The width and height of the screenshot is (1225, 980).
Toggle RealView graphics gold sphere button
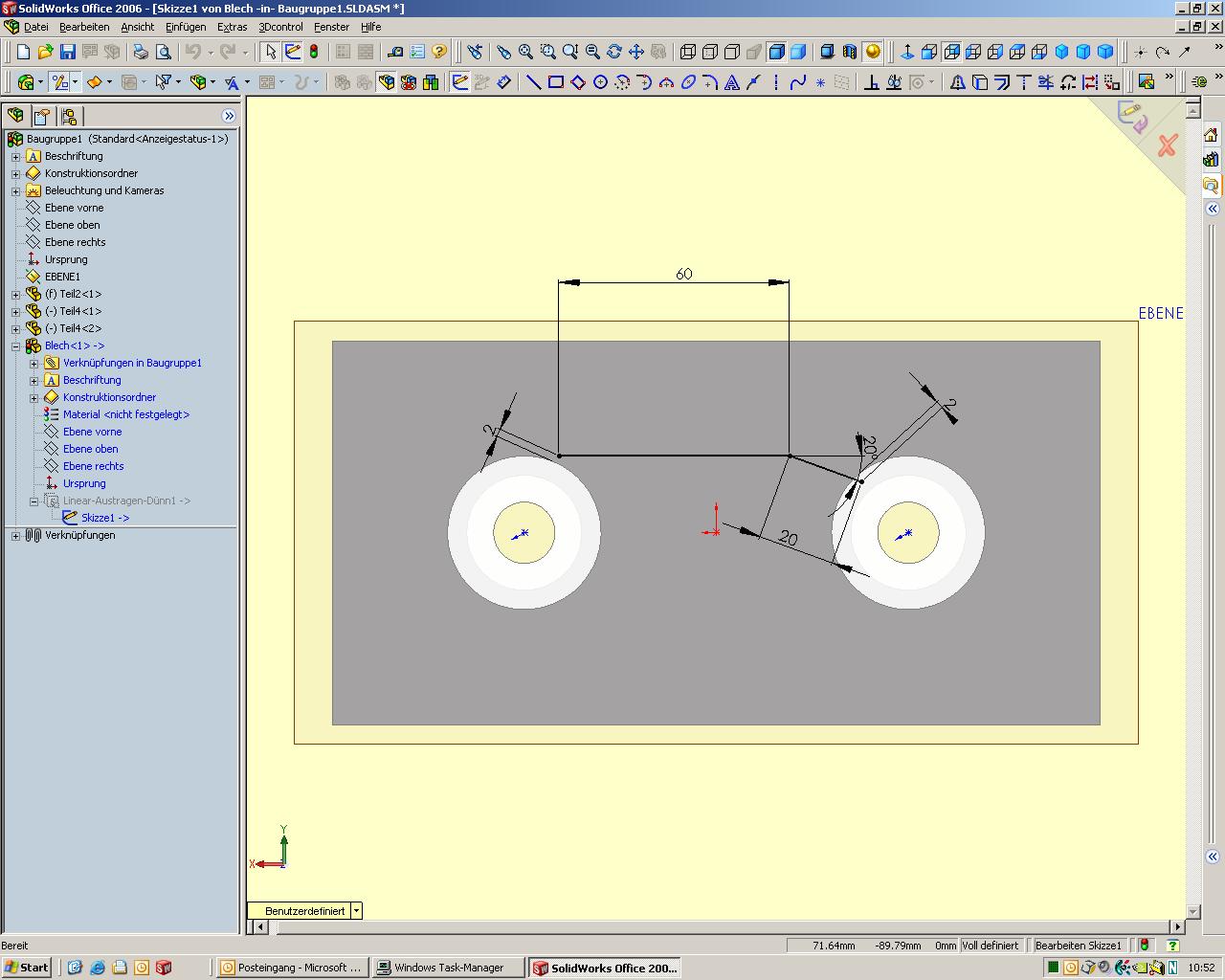(x=872, y=52)
